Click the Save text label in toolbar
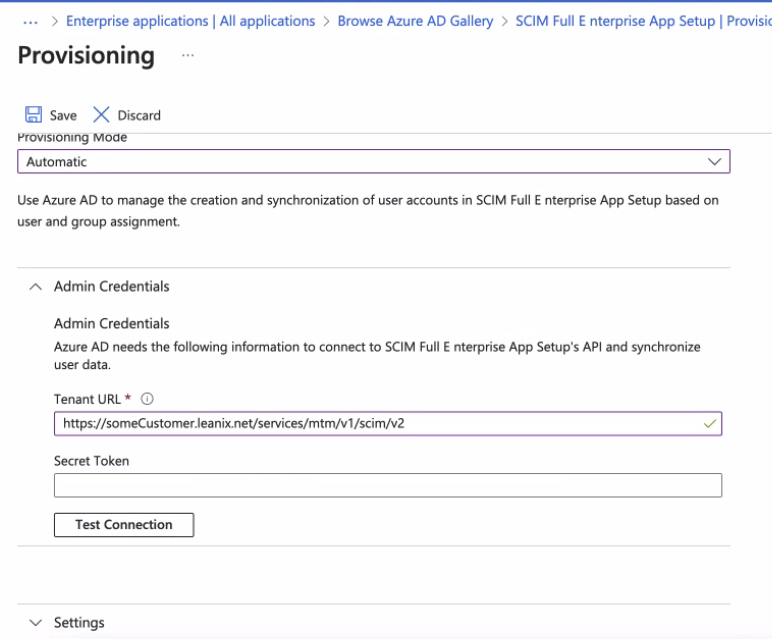The height and width of the screenshot is (639, 772). 63,115
